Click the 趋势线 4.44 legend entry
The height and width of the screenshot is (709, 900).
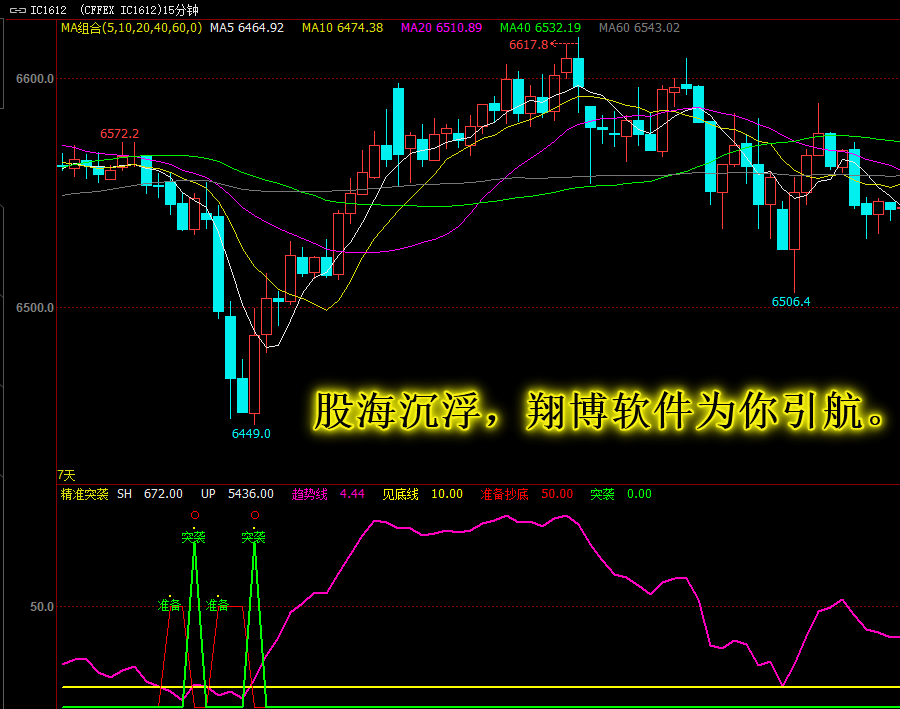pos(328,494)
